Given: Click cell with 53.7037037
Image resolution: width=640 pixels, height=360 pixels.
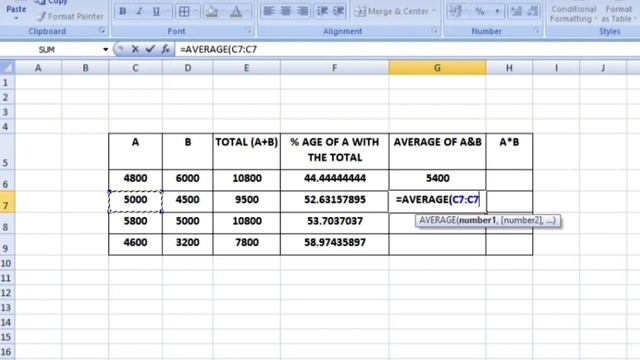Looking at the screenshot, I should coord(335,223).
